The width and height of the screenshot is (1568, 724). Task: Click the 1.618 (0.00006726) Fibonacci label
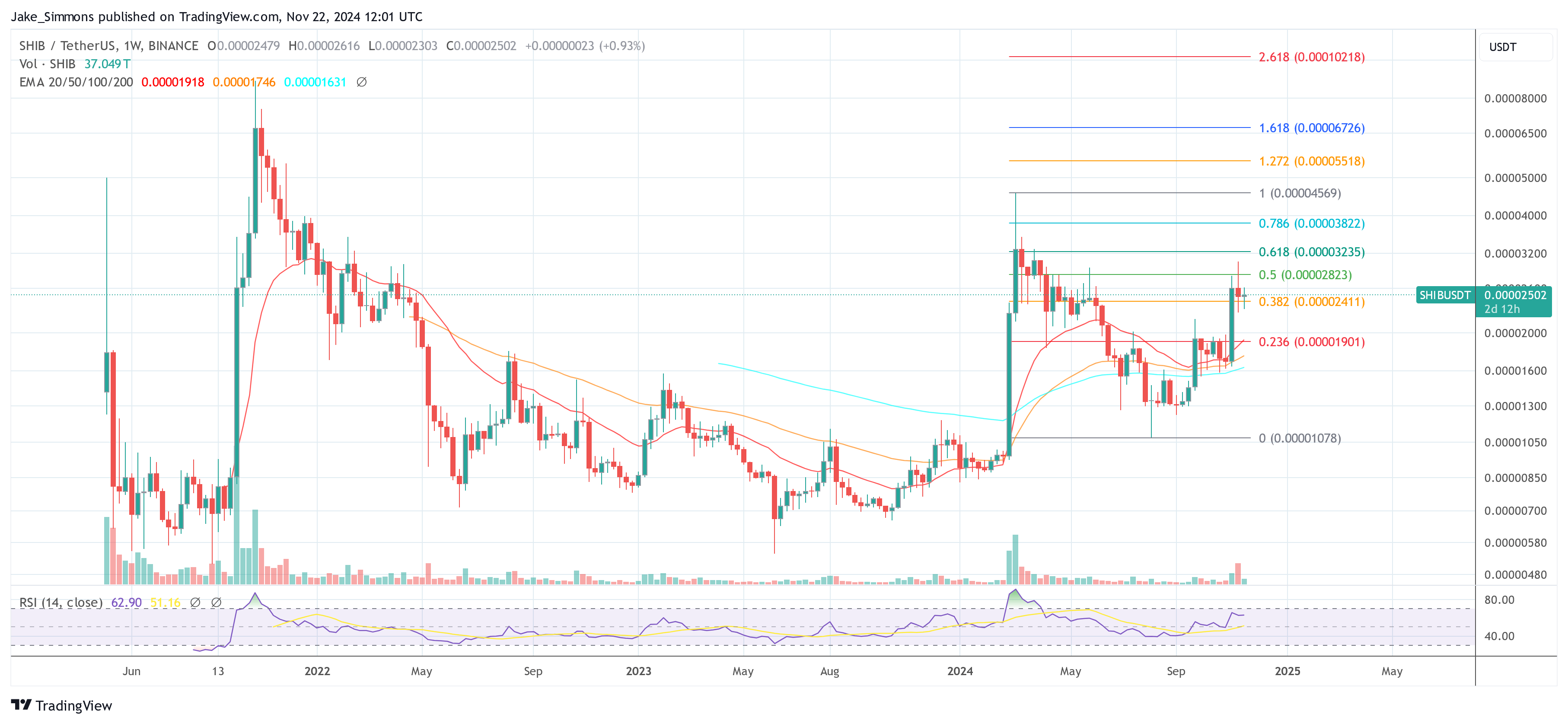tap(1311, 128)
